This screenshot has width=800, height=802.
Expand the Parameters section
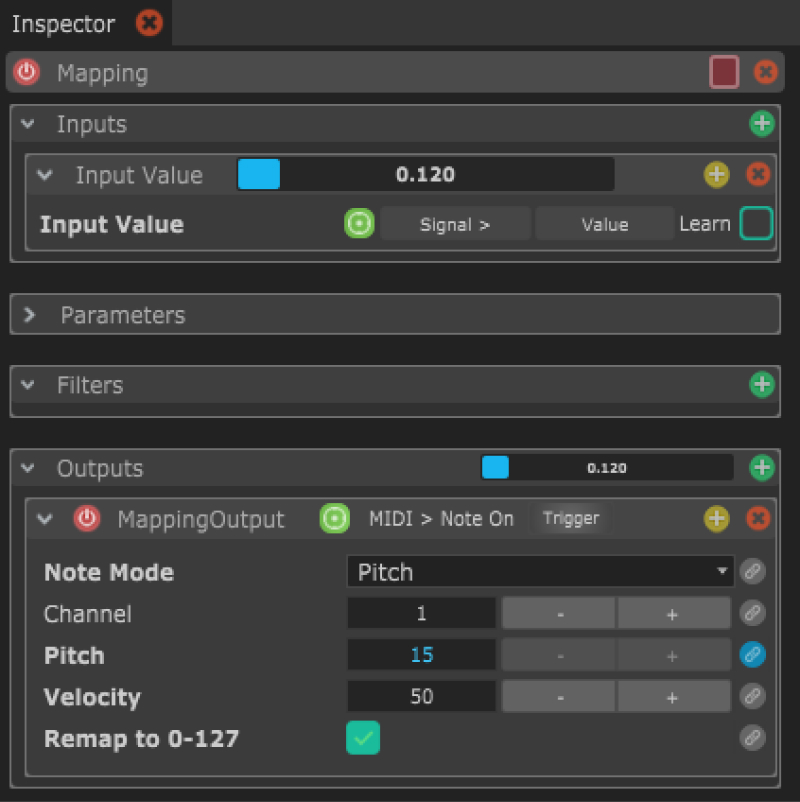pyautogui.click(x=30, y=315)
